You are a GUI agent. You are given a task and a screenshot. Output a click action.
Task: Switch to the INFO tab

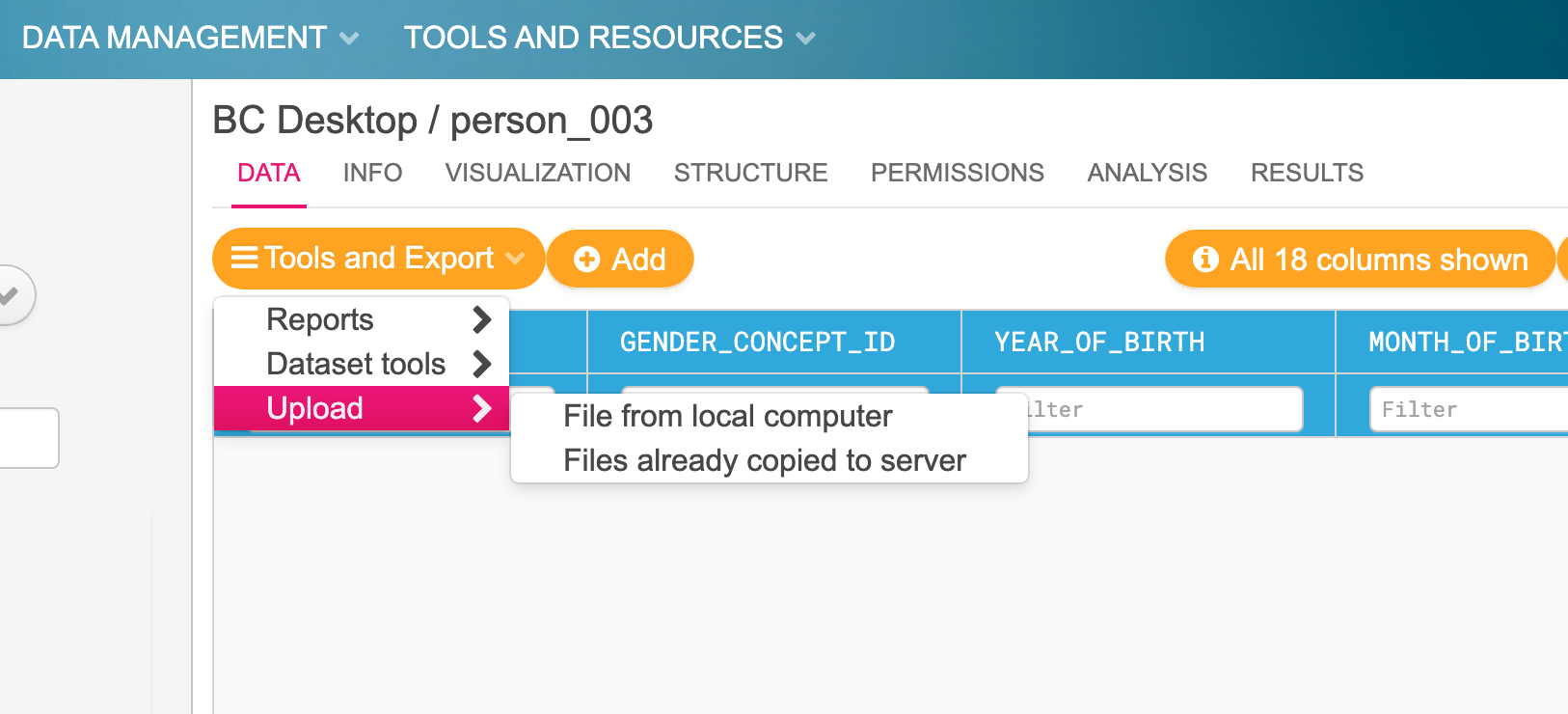(x=372, y=173)
